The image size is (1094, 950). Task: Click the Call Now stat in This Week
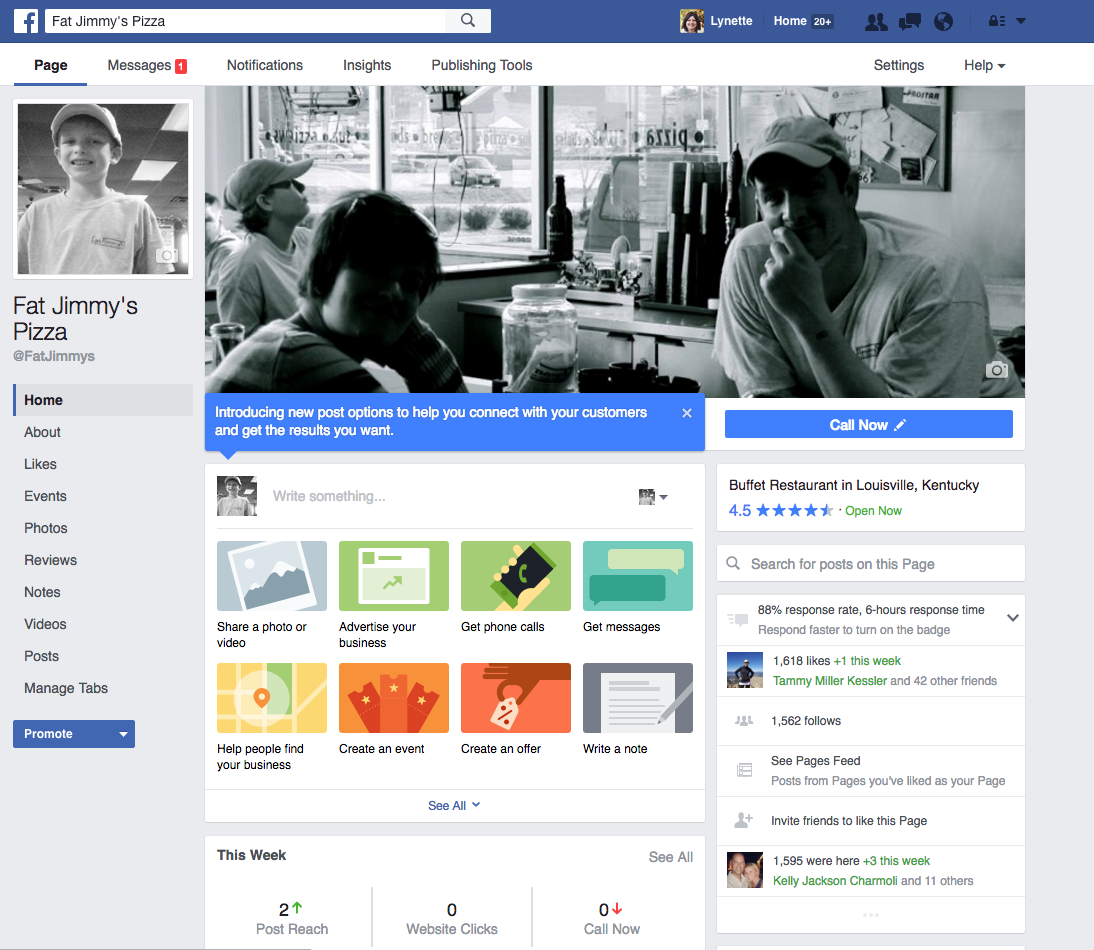point(612,919)
